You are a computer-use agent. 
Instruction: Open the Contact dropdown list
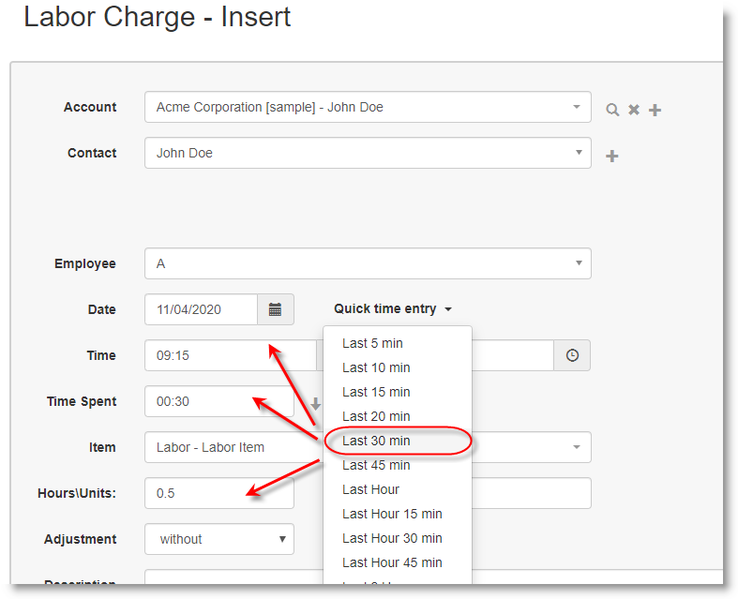point(577,154)
